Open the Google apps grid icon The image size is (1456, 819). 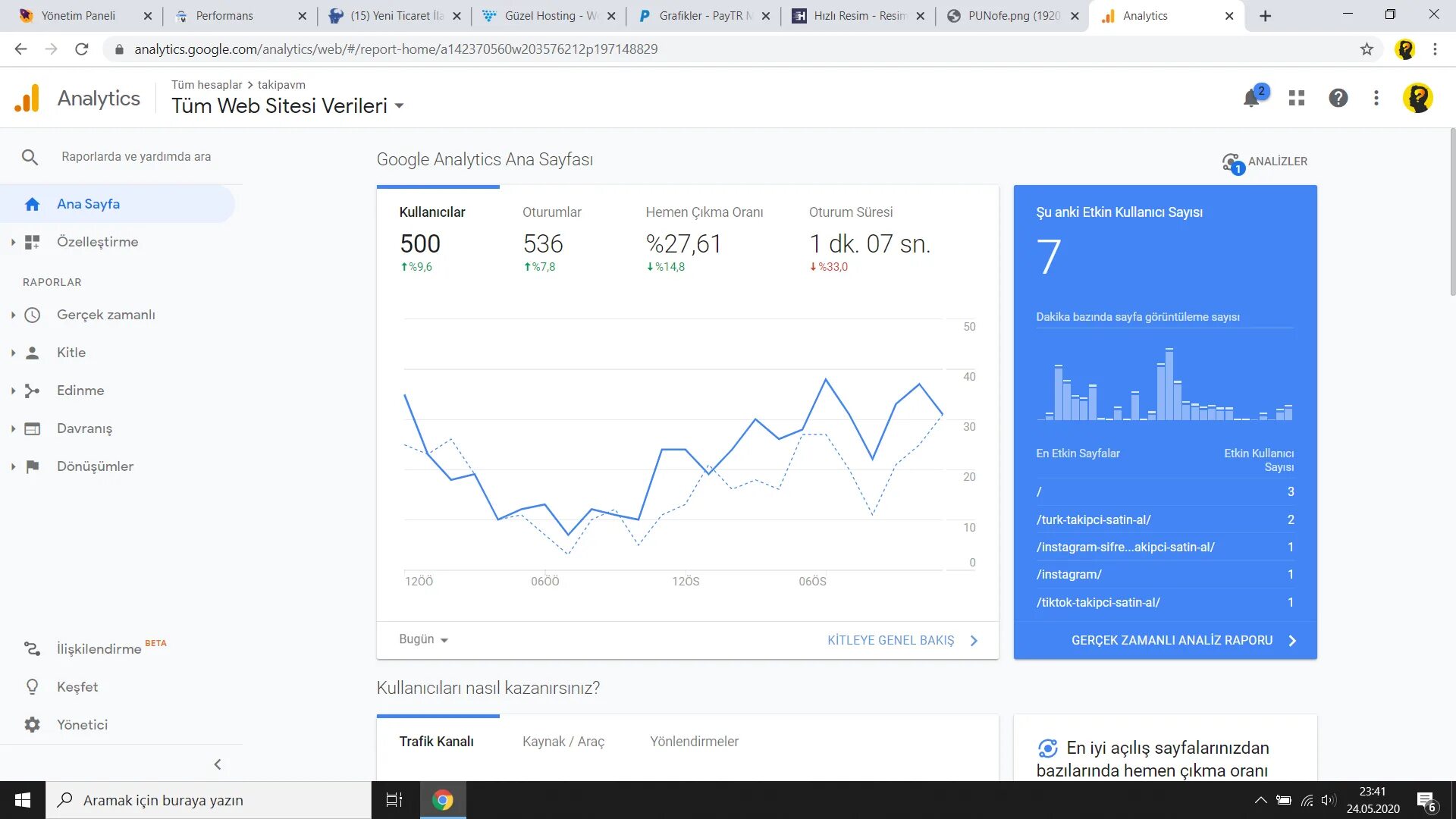1297,98
